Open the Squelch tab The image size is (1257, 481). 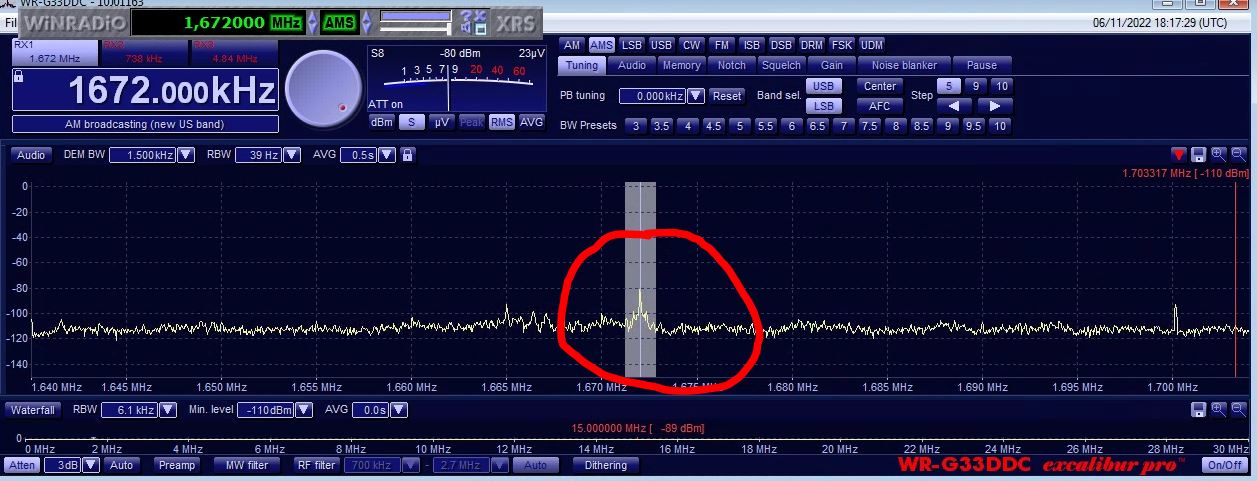click(781, 66)
